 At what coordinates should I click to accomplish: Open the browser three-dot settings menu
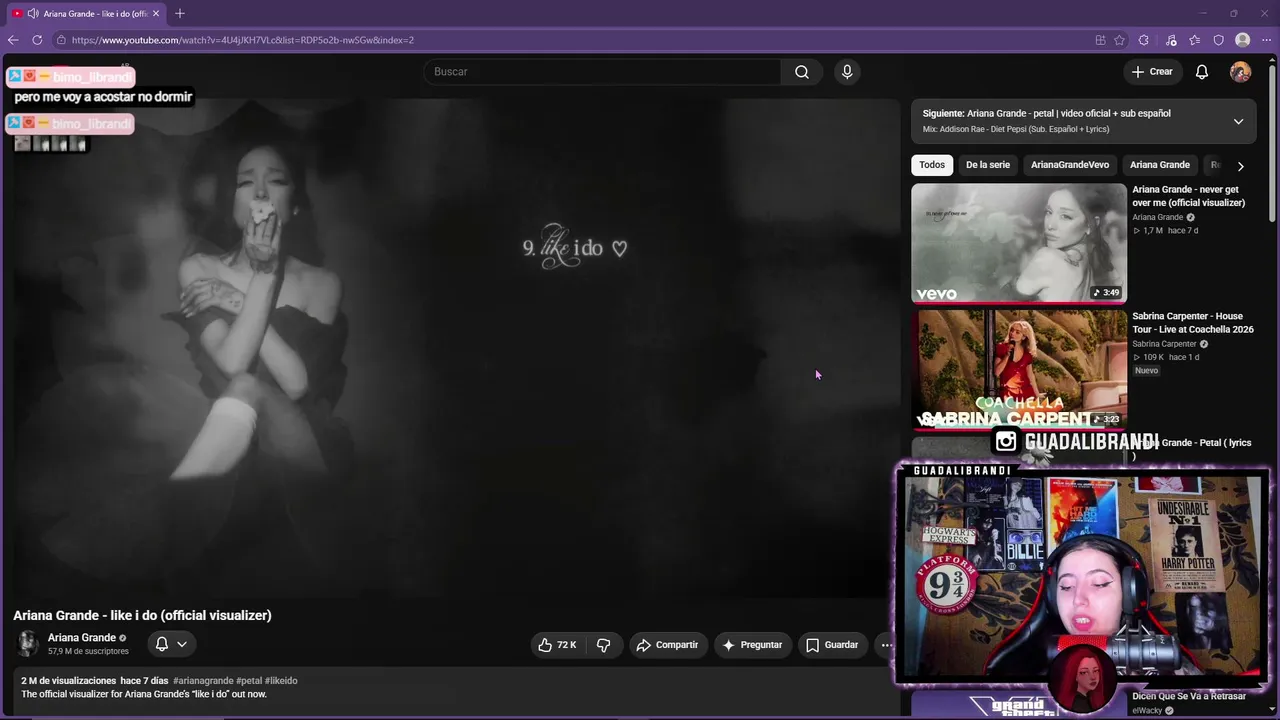point(1267,40)
